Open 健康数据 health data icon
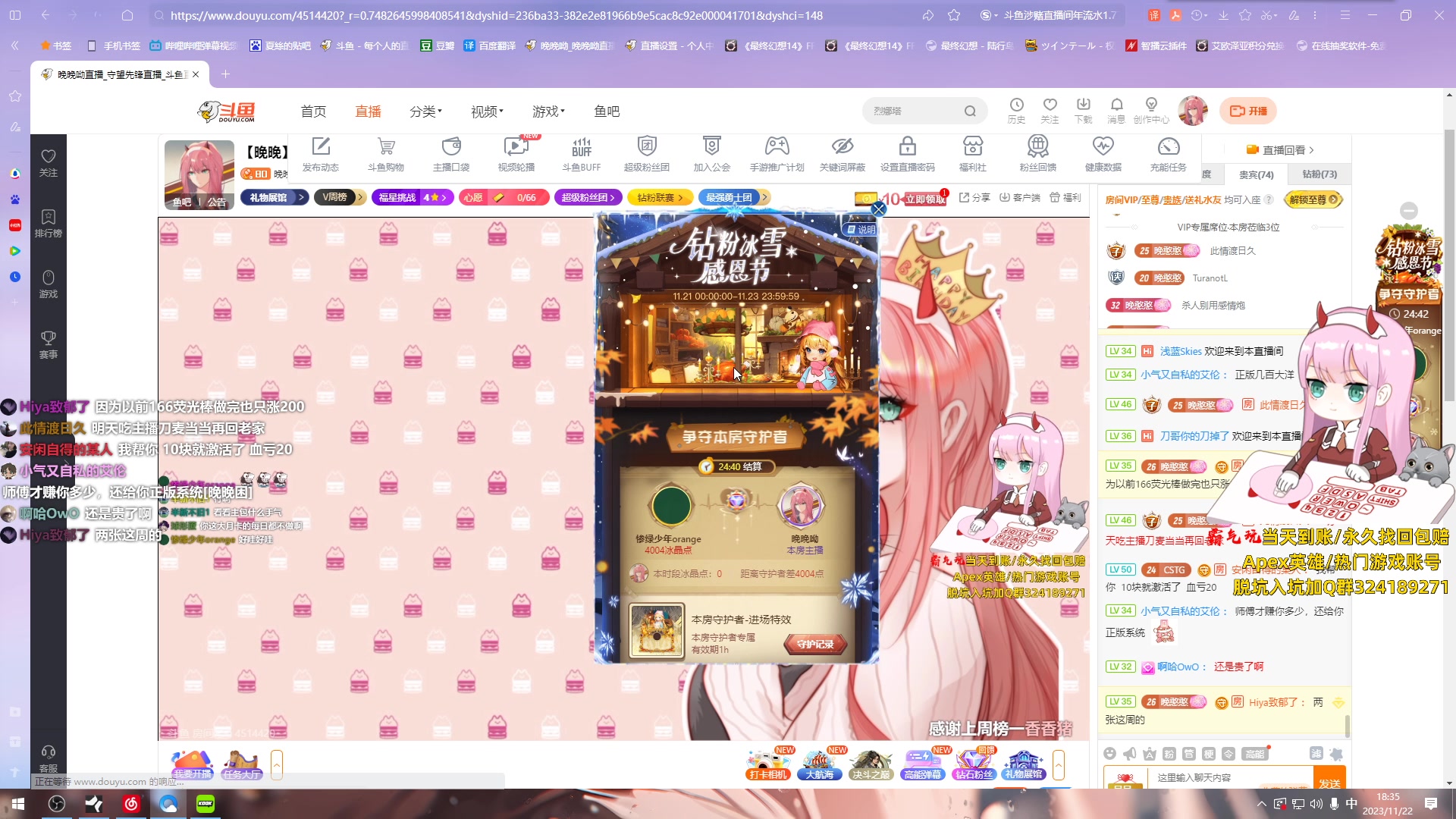 tap(1103, 154)
